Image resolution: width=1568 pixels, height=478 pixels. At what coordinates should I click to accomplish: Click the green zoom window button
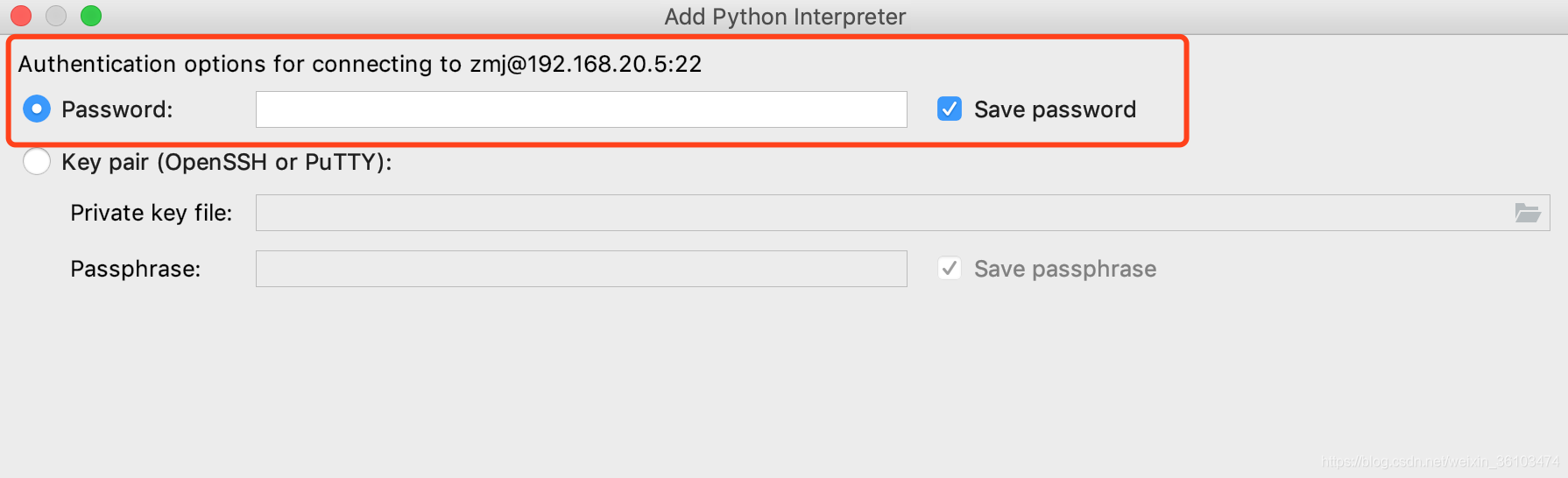coord(91,16)
